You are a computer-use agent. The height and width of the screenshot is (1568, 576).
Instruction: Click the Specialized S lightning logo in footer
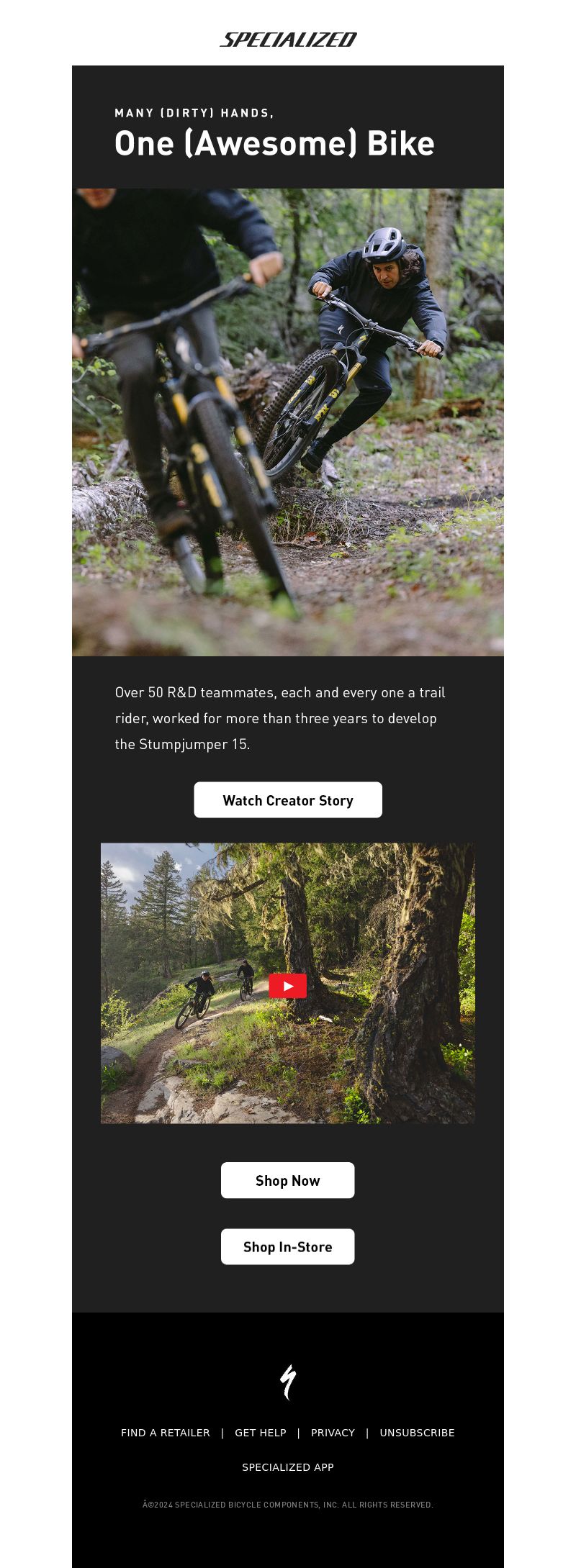(288, 1382)
